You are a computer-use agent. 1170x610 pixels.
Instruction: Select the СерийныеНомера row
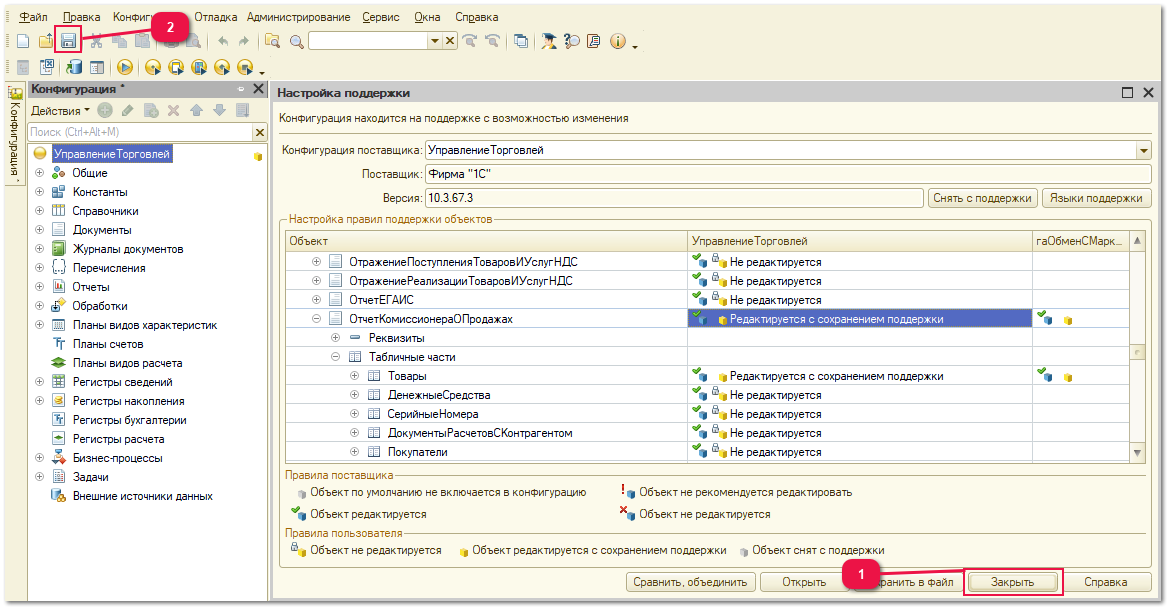[433, 414]
